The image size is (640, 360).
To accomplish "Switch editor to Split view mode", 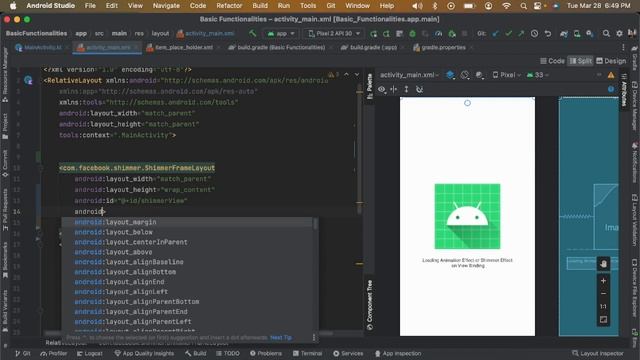I will 580,61.
